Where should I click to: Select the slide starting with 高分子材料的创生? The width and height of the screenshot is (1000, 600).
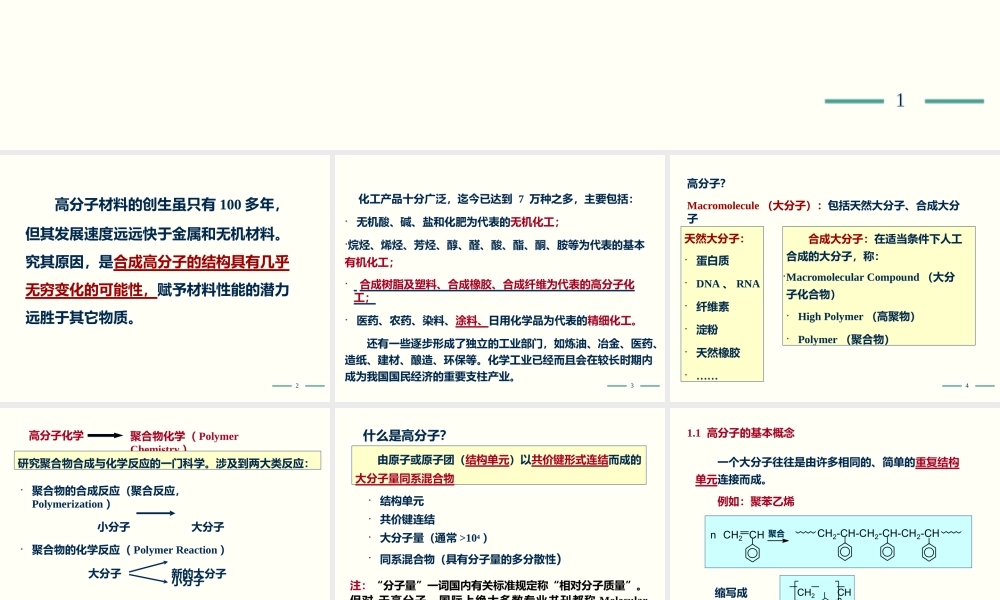tap(165, 278)
